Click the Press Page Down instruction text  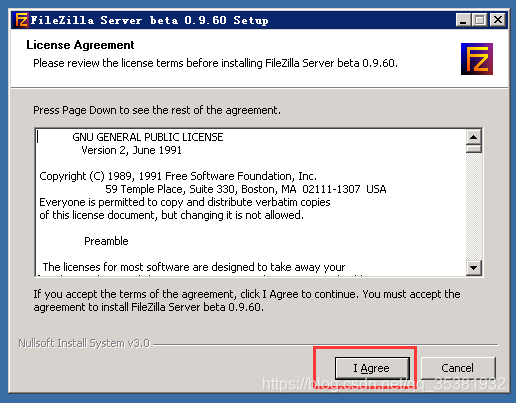pos(157,110)
